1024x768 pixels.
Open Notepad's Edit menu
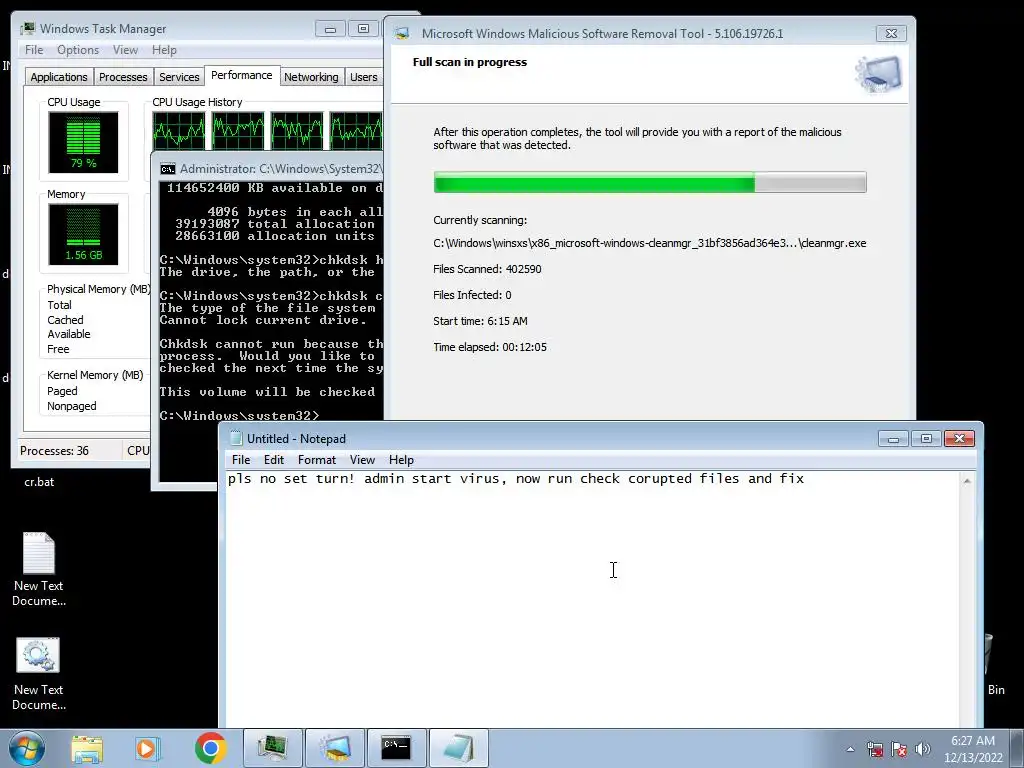point(274,460)
